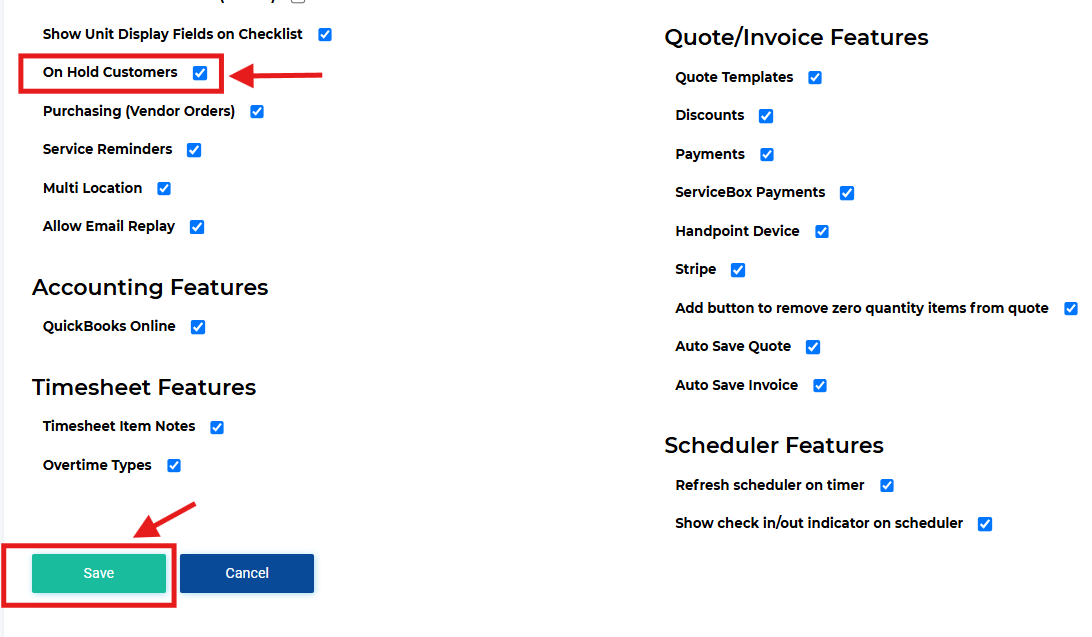The width and height of the screenshot is (1092, 637).
Task: Uncheck the Overtime Types checkbox
Action: click(173, 465)
